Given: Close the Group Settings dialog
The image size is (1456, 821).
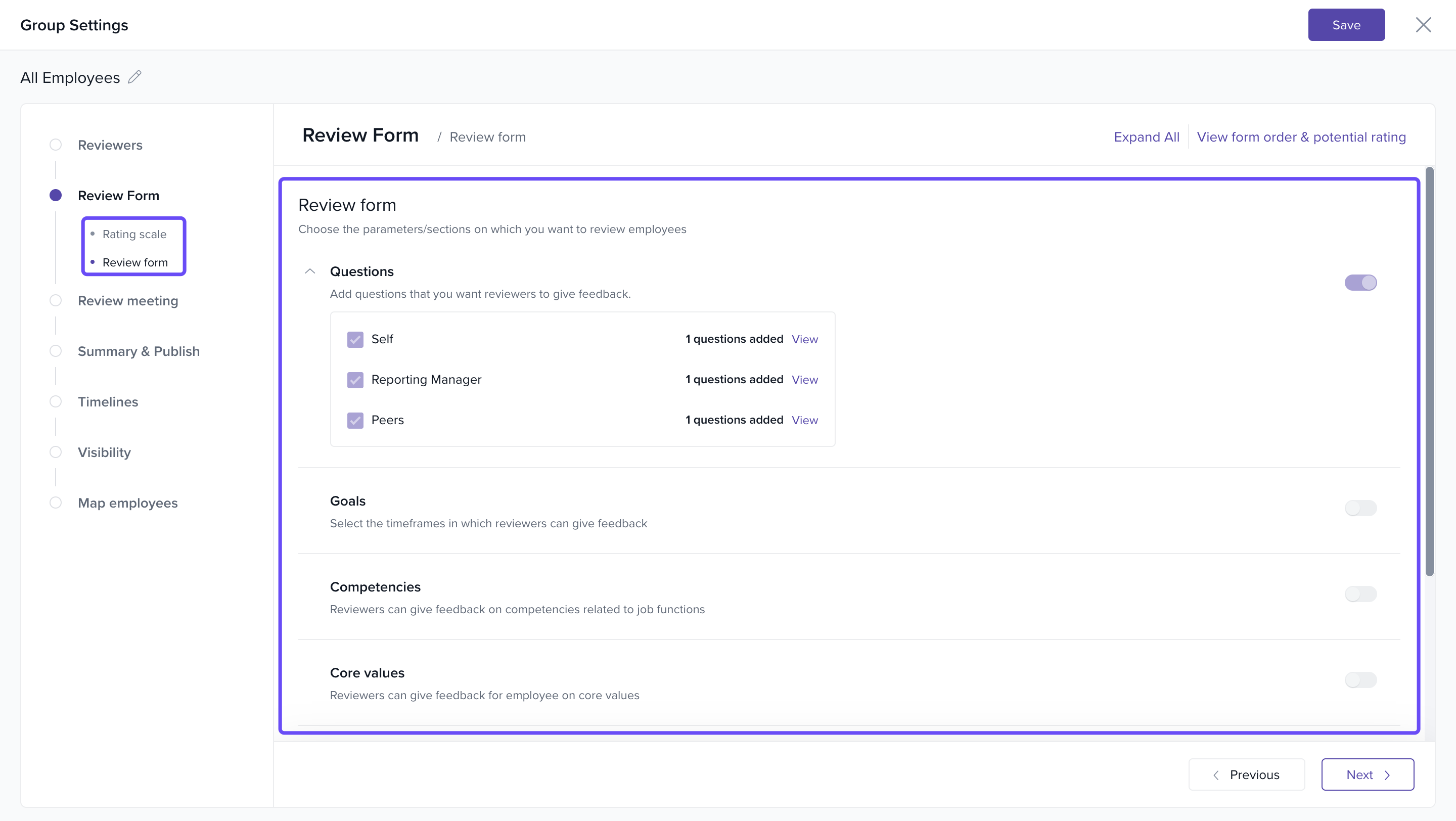Looking at the screenshot, I should click(x=1423, y=25).
